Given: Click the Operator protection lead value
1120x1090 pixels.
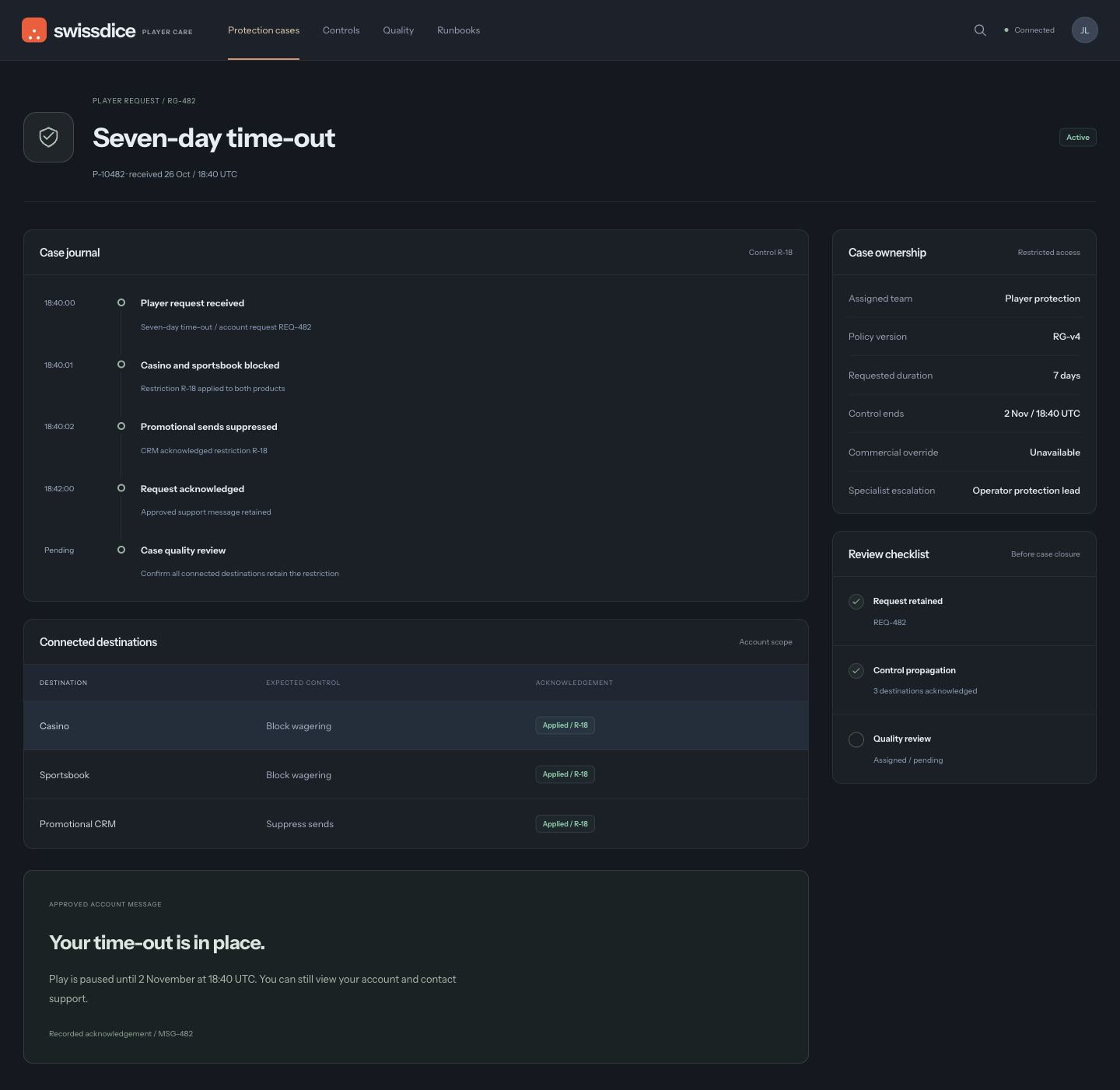Looking at the screenshot, I should (1026, 491).
